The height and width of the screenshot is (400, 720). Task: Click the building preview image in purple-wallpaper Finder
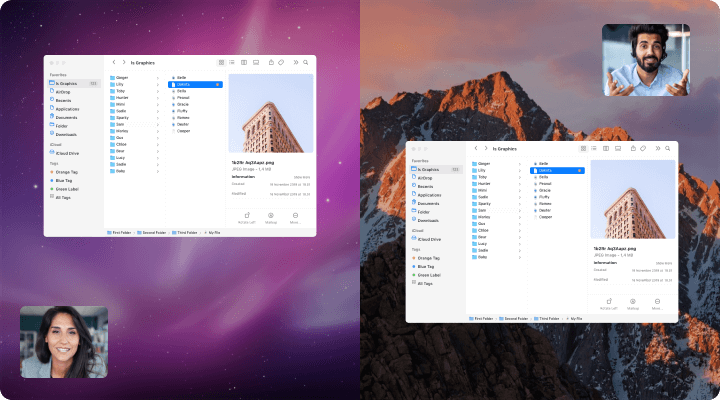click(x=271, y=113)
